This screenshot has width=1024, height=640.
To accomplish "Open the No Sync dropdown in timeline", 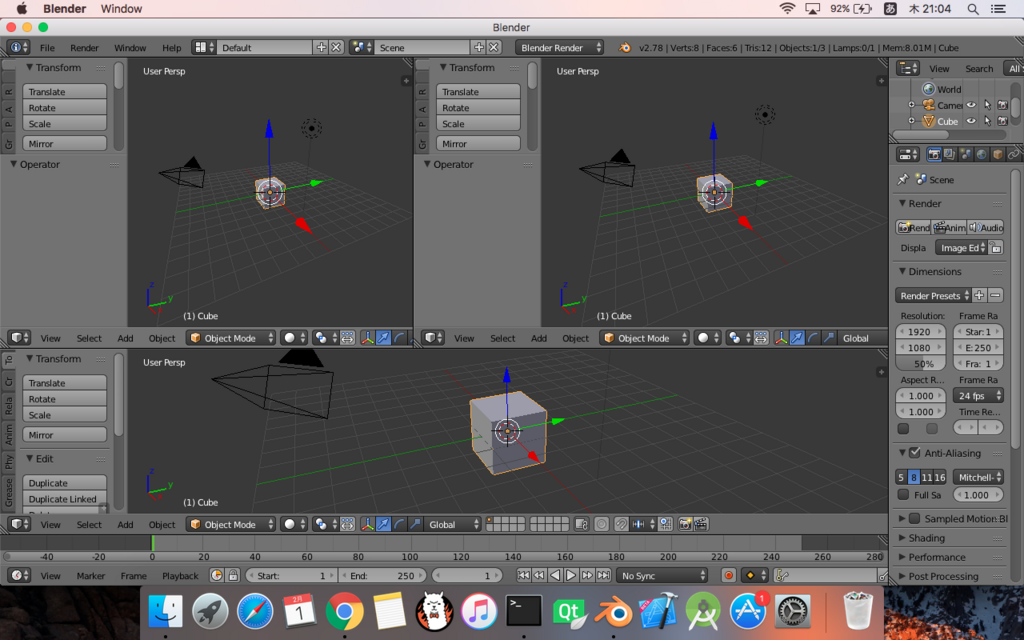I will point(663,575).
